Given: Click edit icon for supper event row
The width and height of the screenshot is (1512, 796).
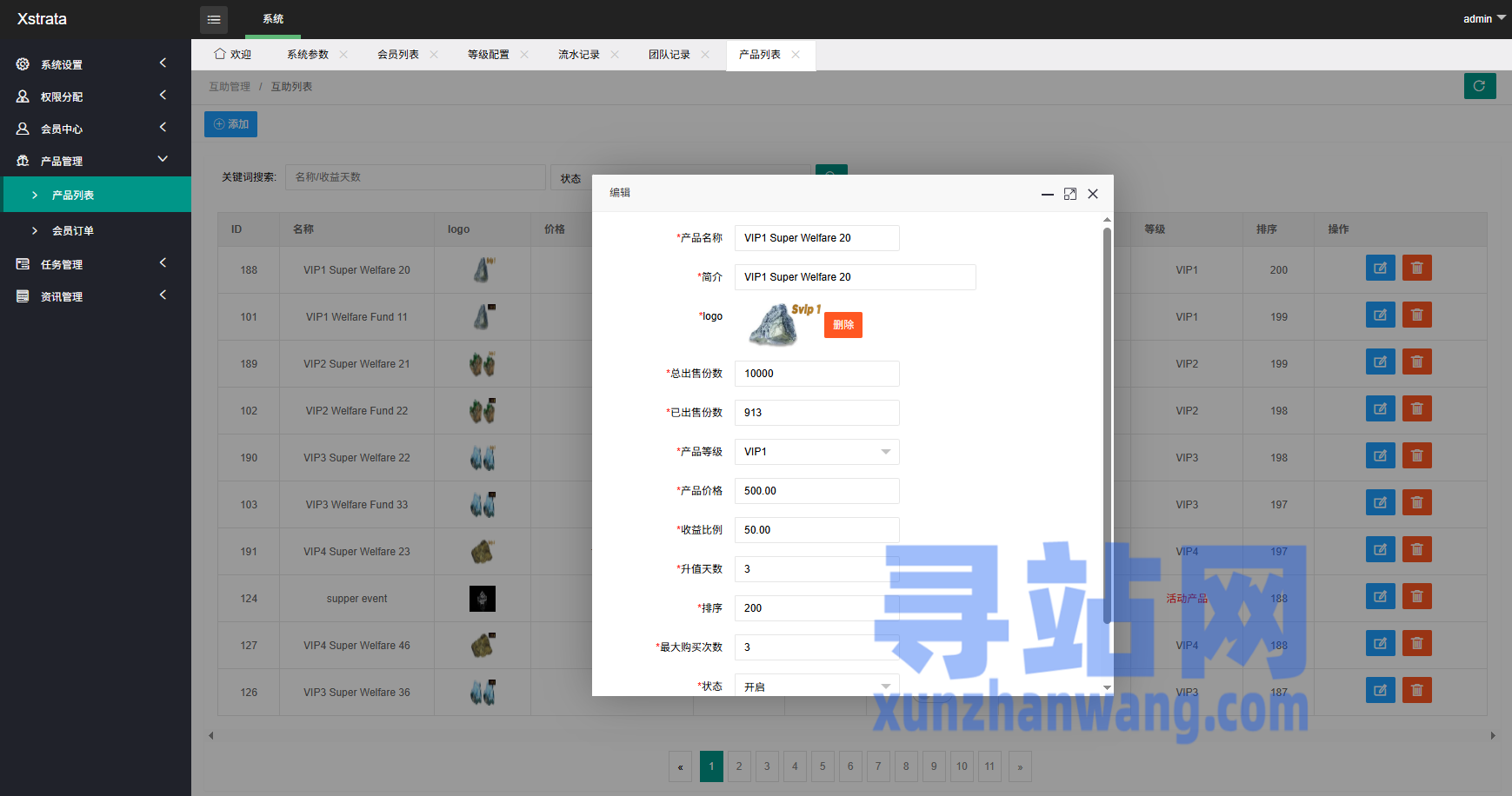Looking at the screenshot, I should [1380, 597].
